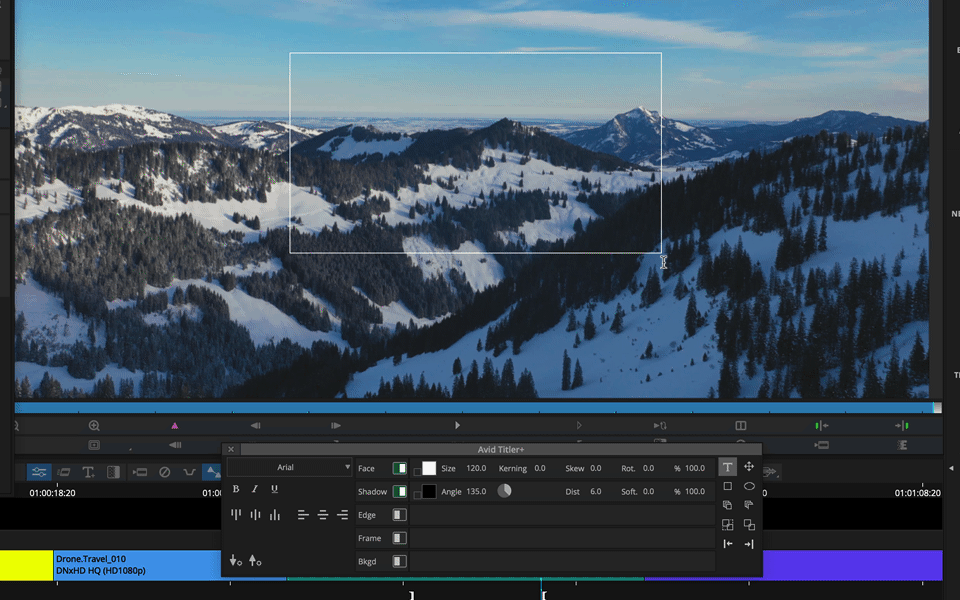Click the Mark In icon with green bar
960x600 pixels.
pos(822,426)
